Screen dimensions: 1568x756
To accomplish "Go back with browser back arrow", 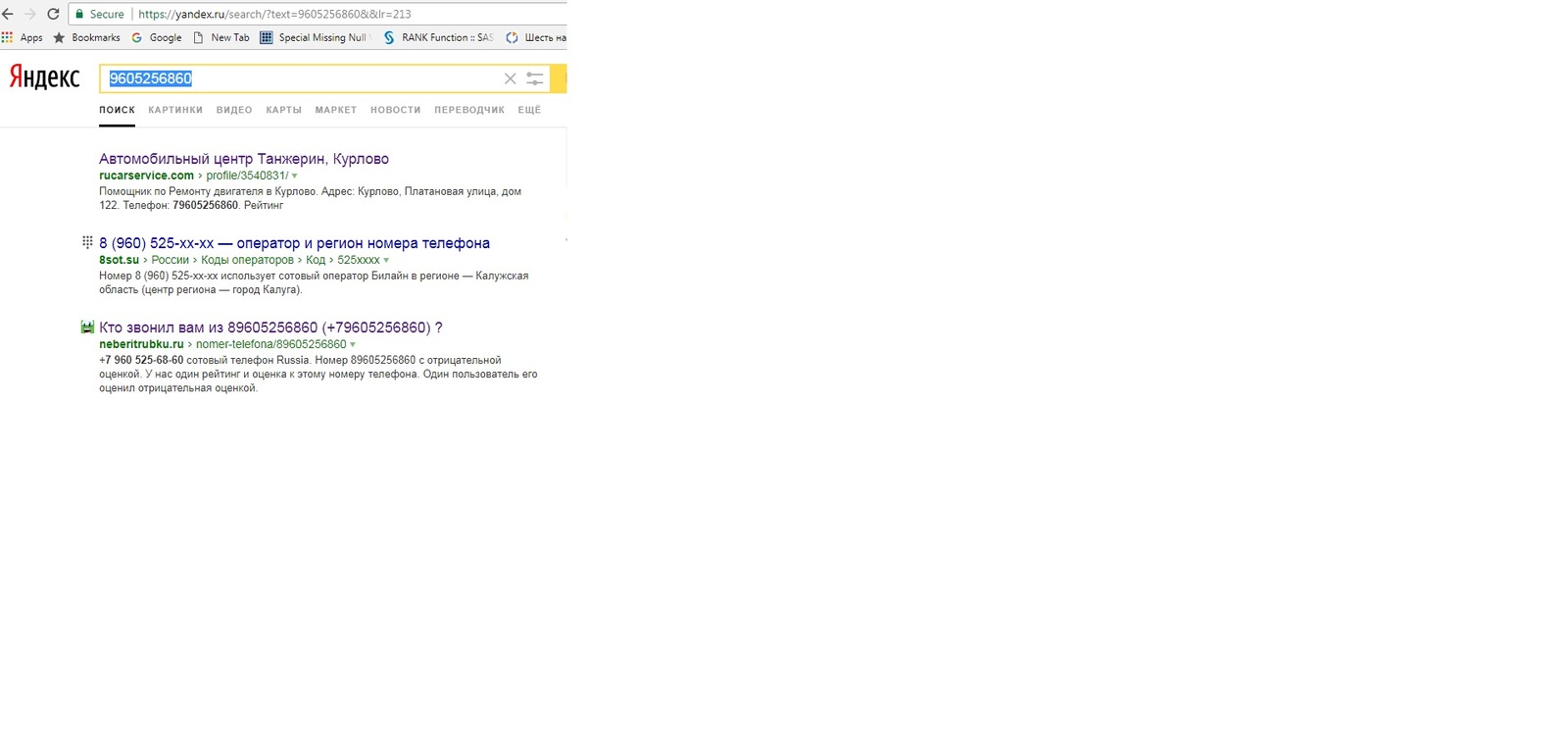I will click(x=8, y=14).
